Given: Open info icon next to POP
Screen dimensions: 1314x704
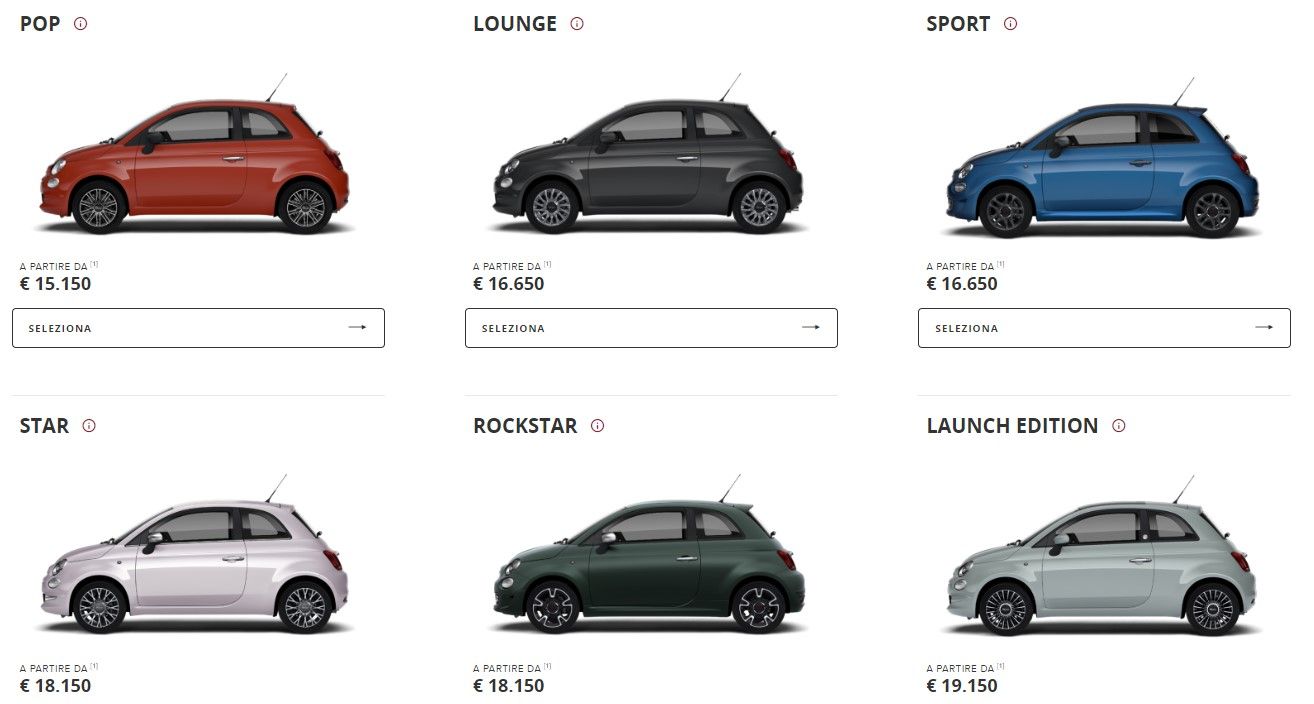Looking at the screenshot, I should point(81,24).
